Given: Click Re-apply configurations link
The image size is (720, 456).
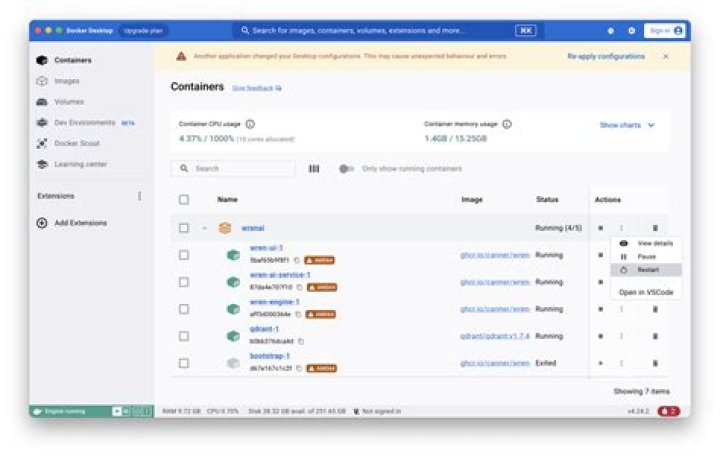Looking at the screenshot, I should pos(606,56).
